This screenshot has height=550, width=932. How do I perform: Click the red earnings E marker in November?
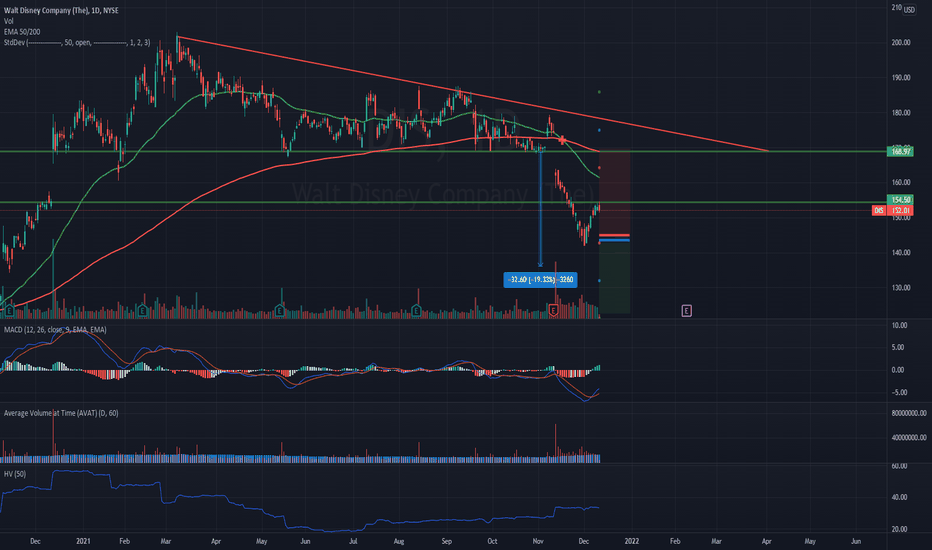point(553,310)
